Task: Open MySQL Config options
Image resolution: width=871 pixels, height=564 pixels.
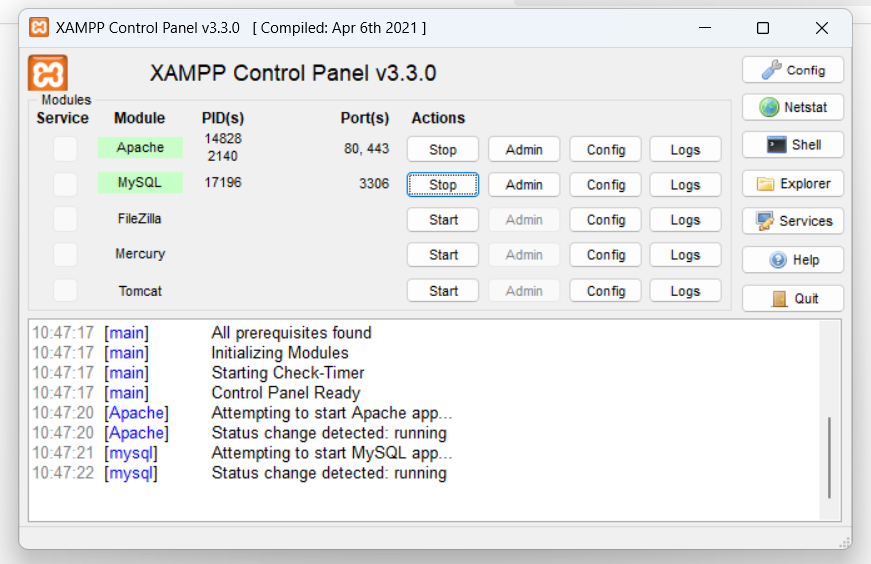Action: (x=605, y=184)
